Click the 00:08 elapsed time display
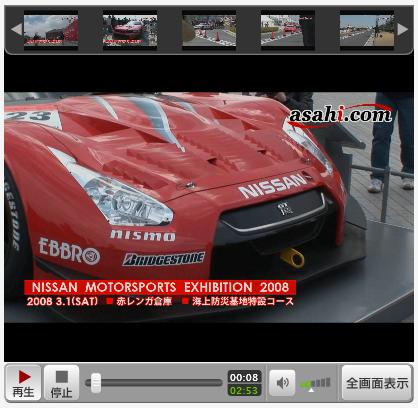The width and height of the screenshot is (418, 408). [244, 377]
